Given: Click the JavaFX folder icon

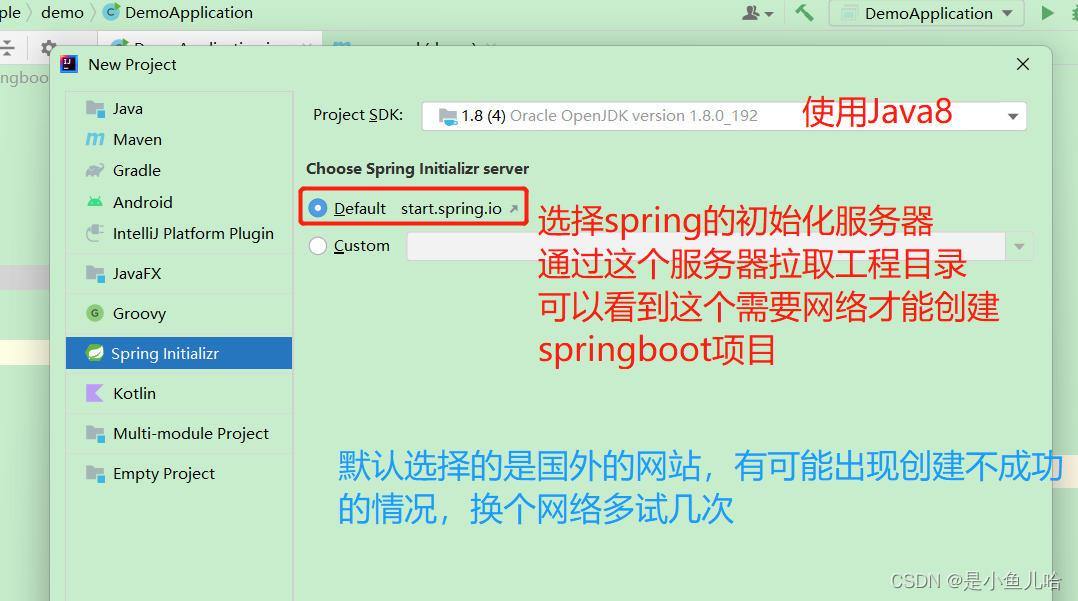Looking at the screenshot, I should tap(95, 274).
